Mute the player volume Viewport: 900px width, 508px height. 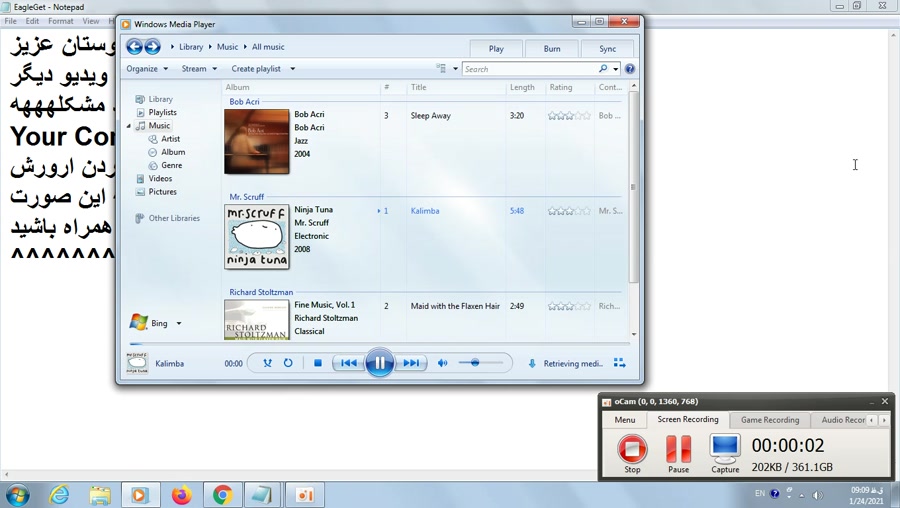point(443,363)
